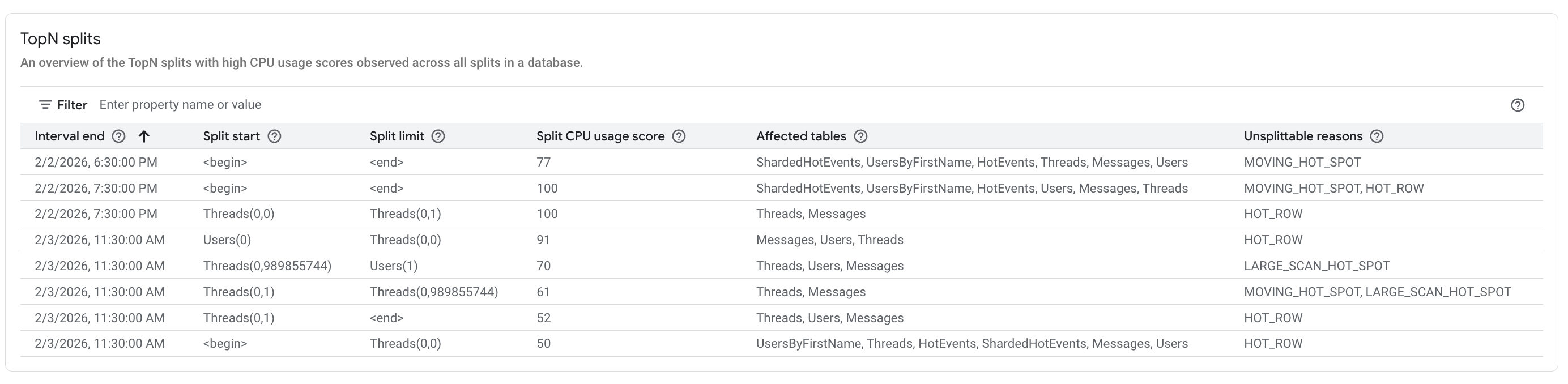Sort by Split CPU usage score header
This screenshot has height=384, width=1568.
tap(599, 136)
